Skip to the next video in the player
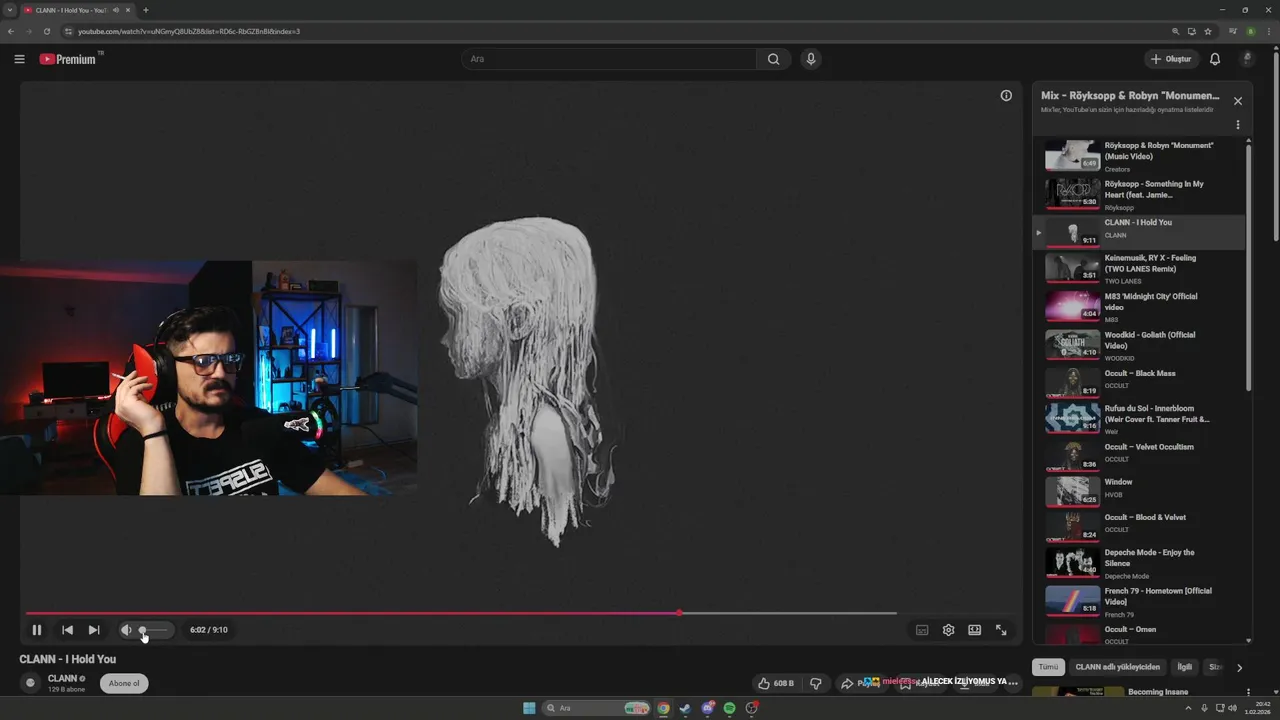Screen dimensions: 1280x720 (x=94, y=630)
